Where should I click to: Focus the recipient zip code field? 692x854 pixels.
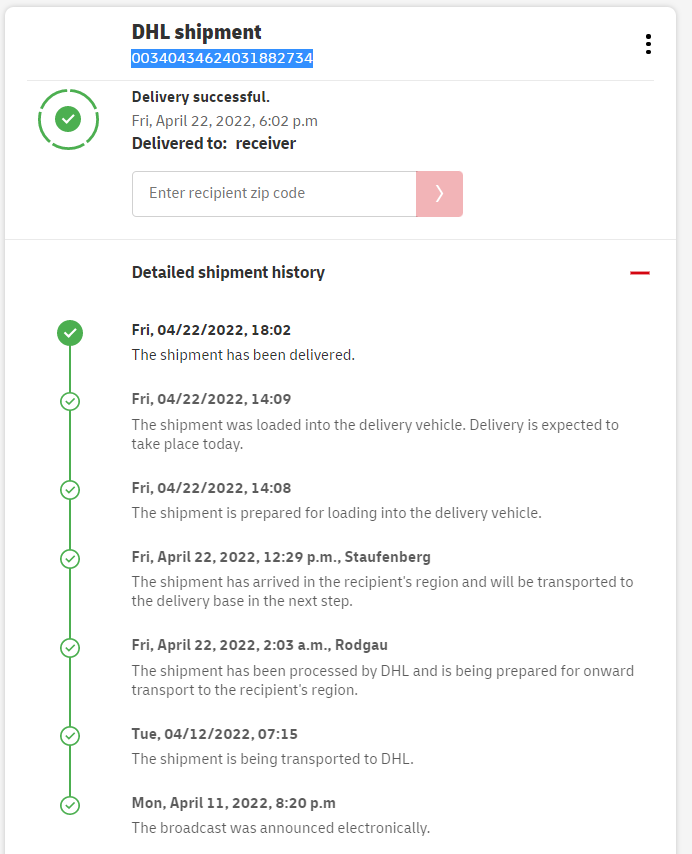pos(274,194)
